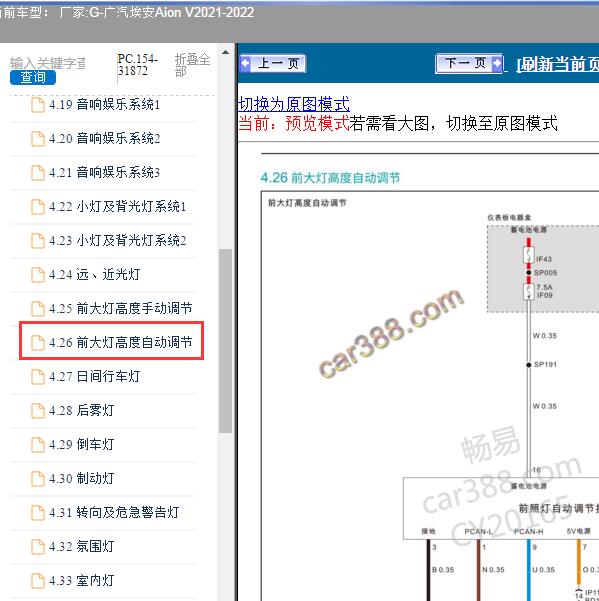Screen dimensions: 599x601
Task: Click the PCAN-H pin label
Action: click(528, 532)
